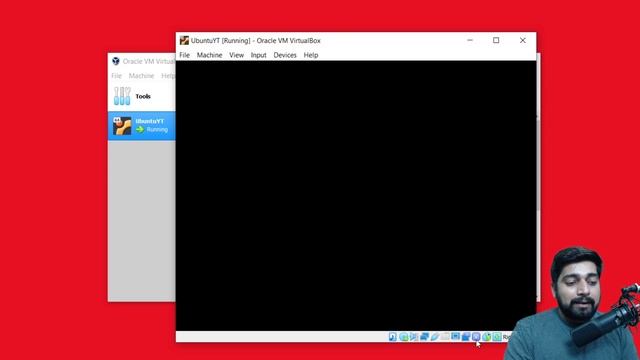Click the mouse integration status icon
Viewport: 640px width, 360px height.
pos(487,337)
